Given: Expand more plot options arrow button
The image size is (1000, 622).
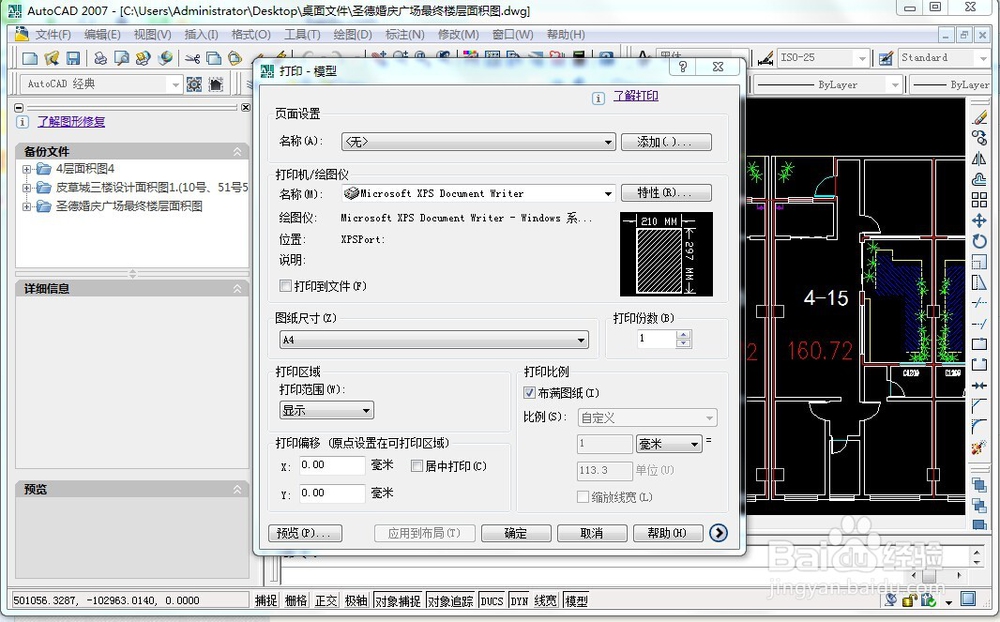Looking at the screenshot, I should click(718, 533).
